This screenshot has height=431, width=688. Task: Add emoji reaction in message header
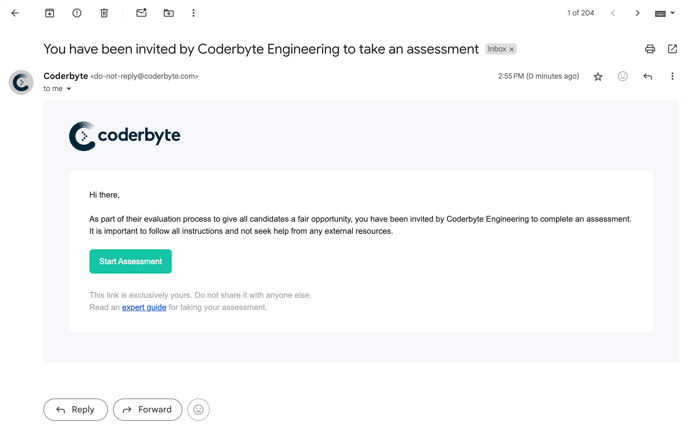pos(622,77)
